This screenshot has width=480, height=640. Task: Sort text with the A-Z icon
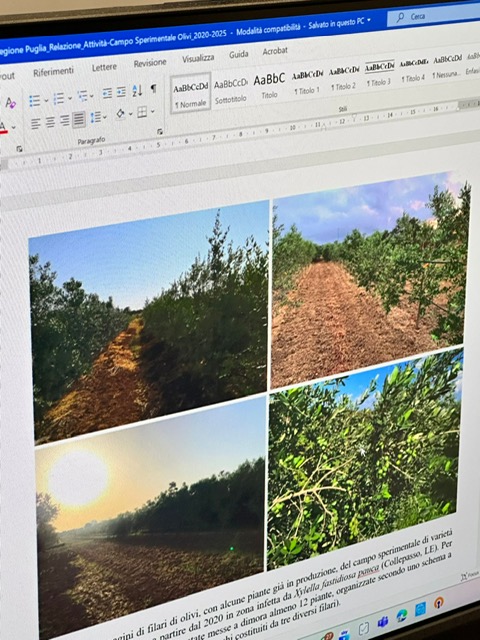(x=137, y=91)
